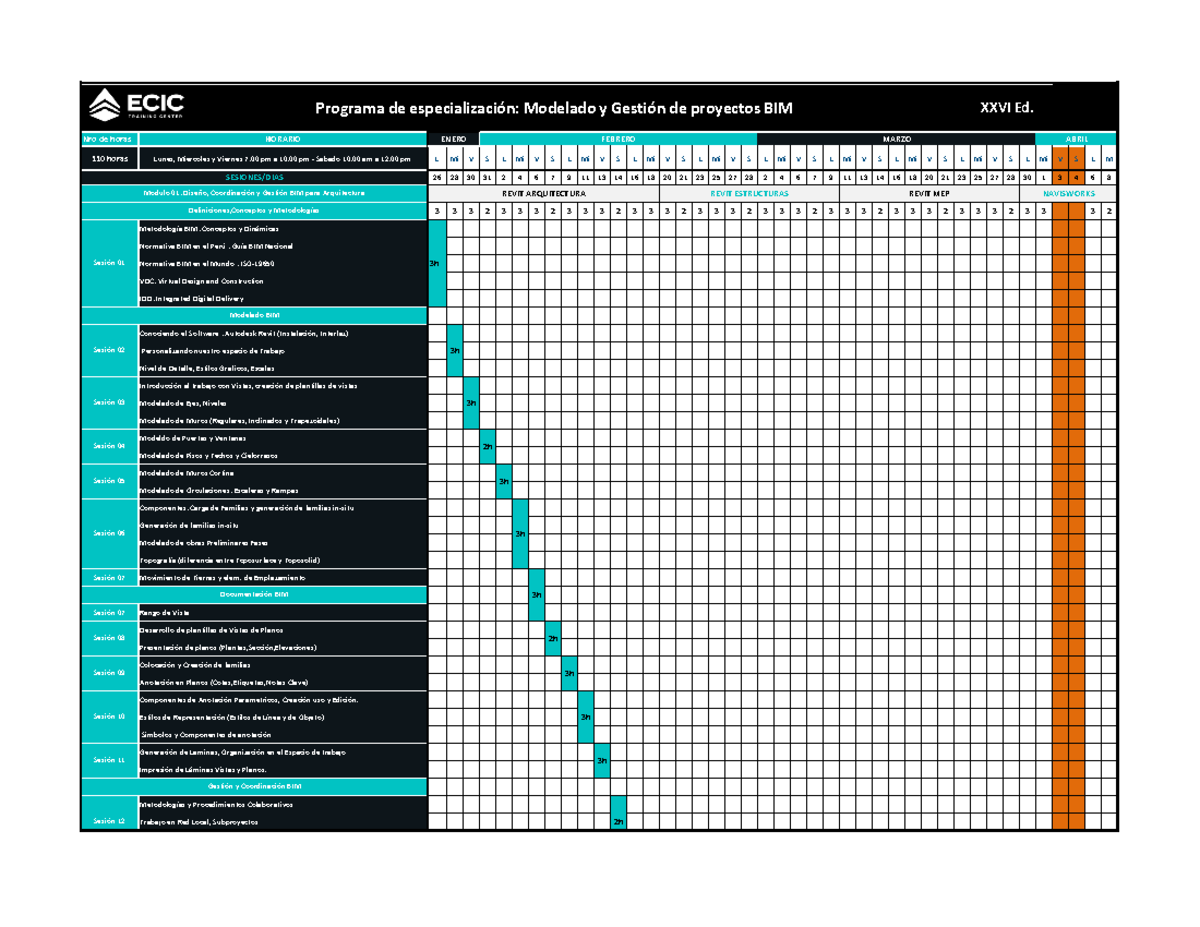Select the '110 horas' cell
1200x927 pixels.
click(x=108, y=160)
